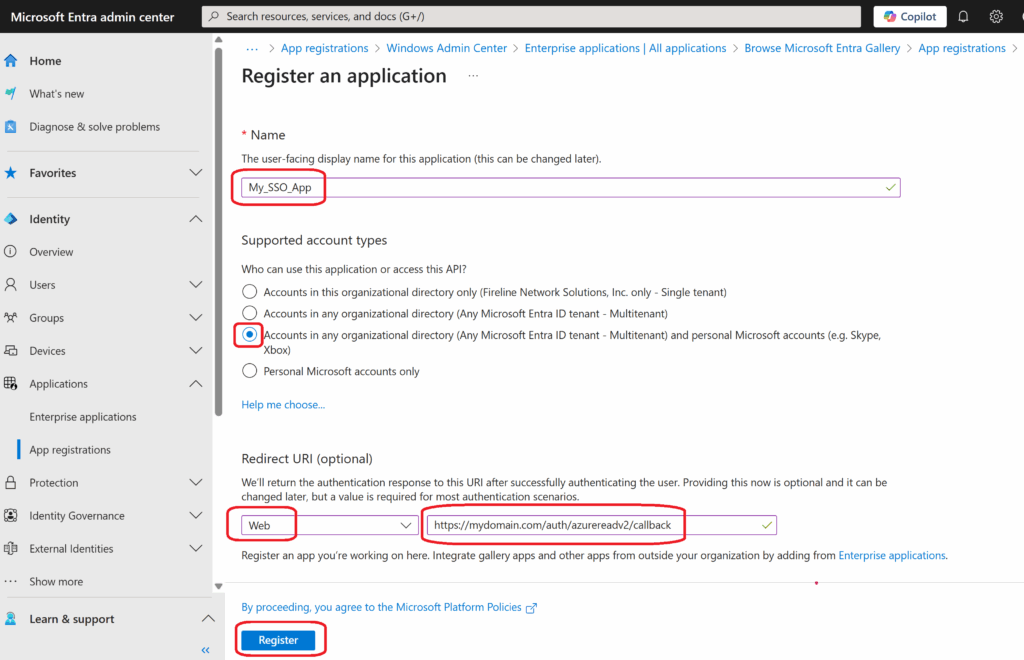Image resolution: width=1024 pixels, height=660 pixels.
Task: Select single tenant organizational directory only option
Action: [x=249, y=292]
